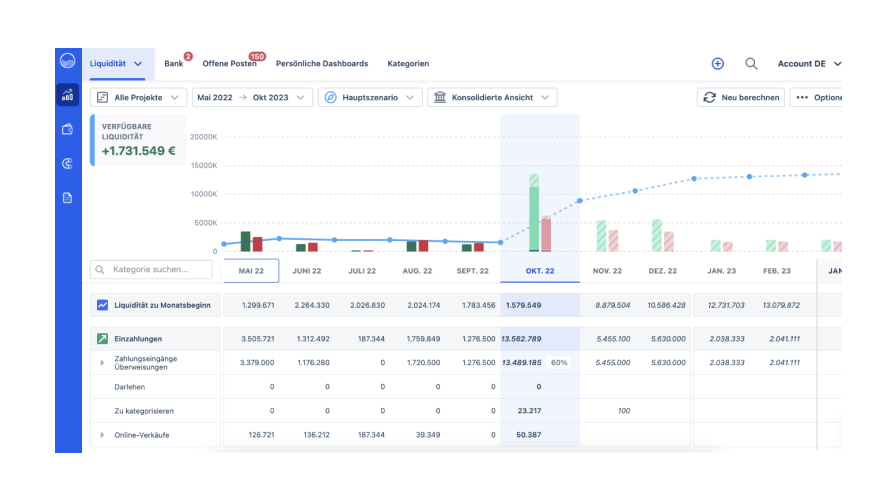The height and width of the screenshot is (500, 895).
Task: Click the app logo in the sidebar
Action: tap(67, 61)
